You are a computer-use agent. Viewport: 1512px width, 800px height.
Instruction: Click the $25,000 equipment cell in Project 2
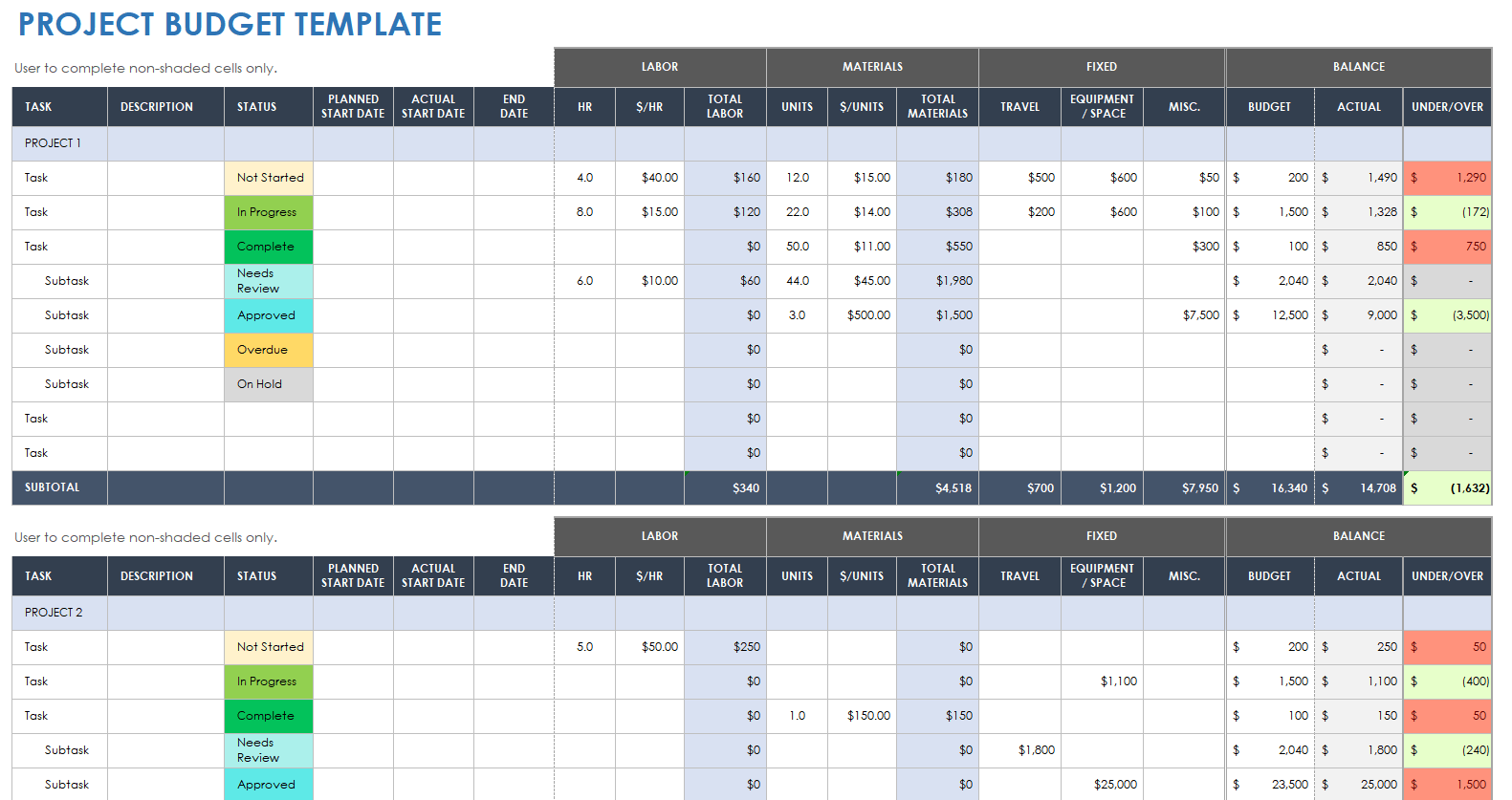[1102, 785]
